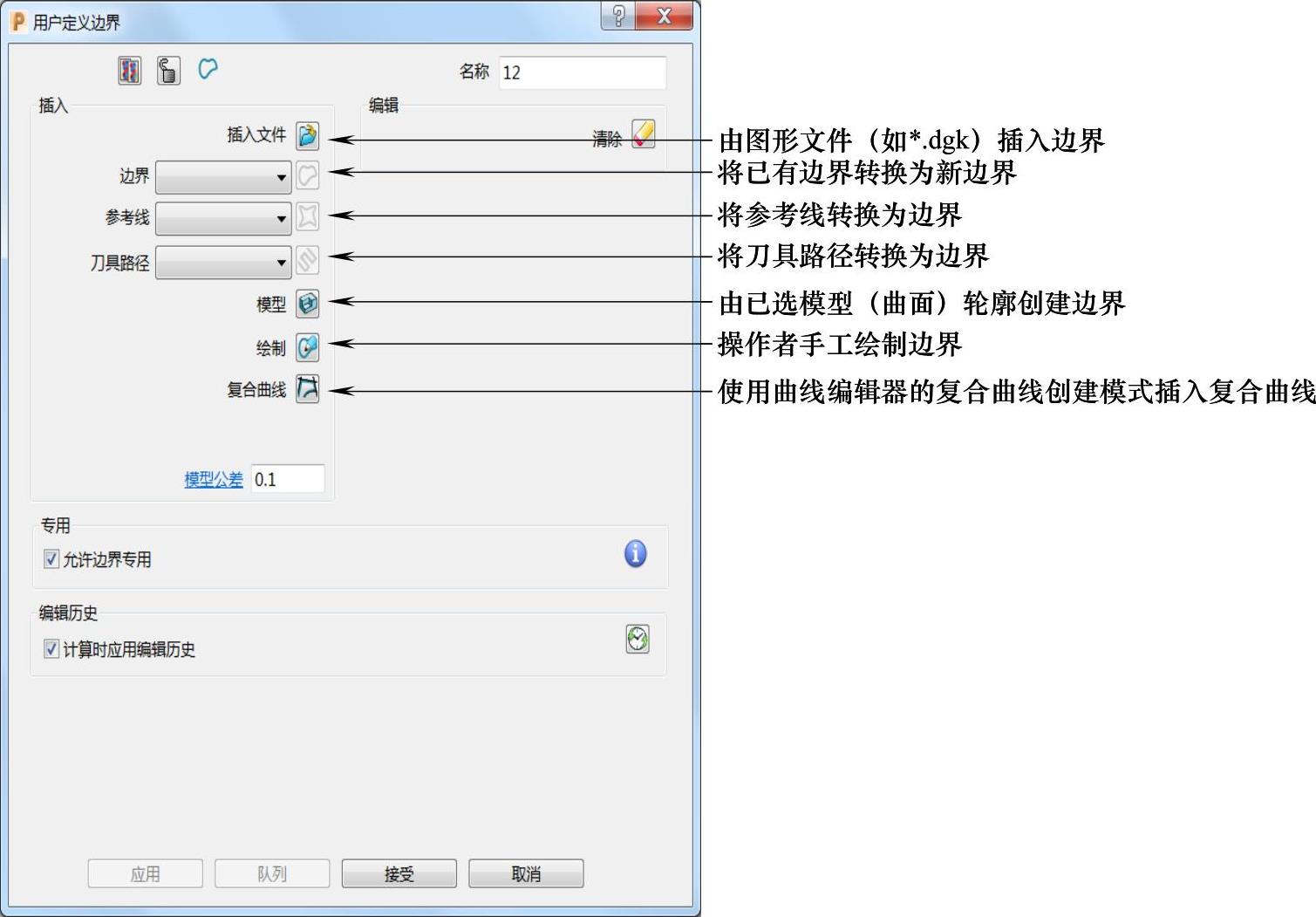Screen dimensions: 1316x917
Task: Click the 队列 (Queue) button
Action: tap(272, 873)
